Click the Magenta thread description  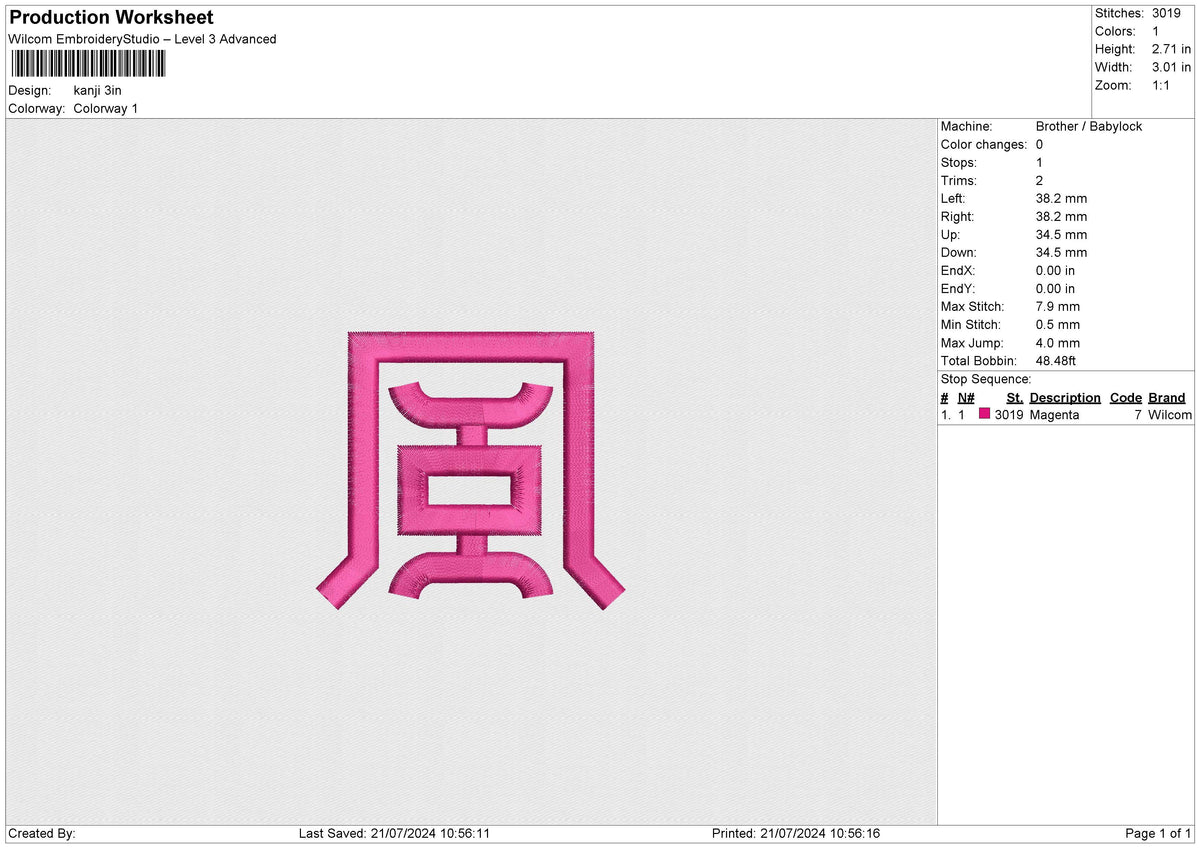click(1054, 415)
